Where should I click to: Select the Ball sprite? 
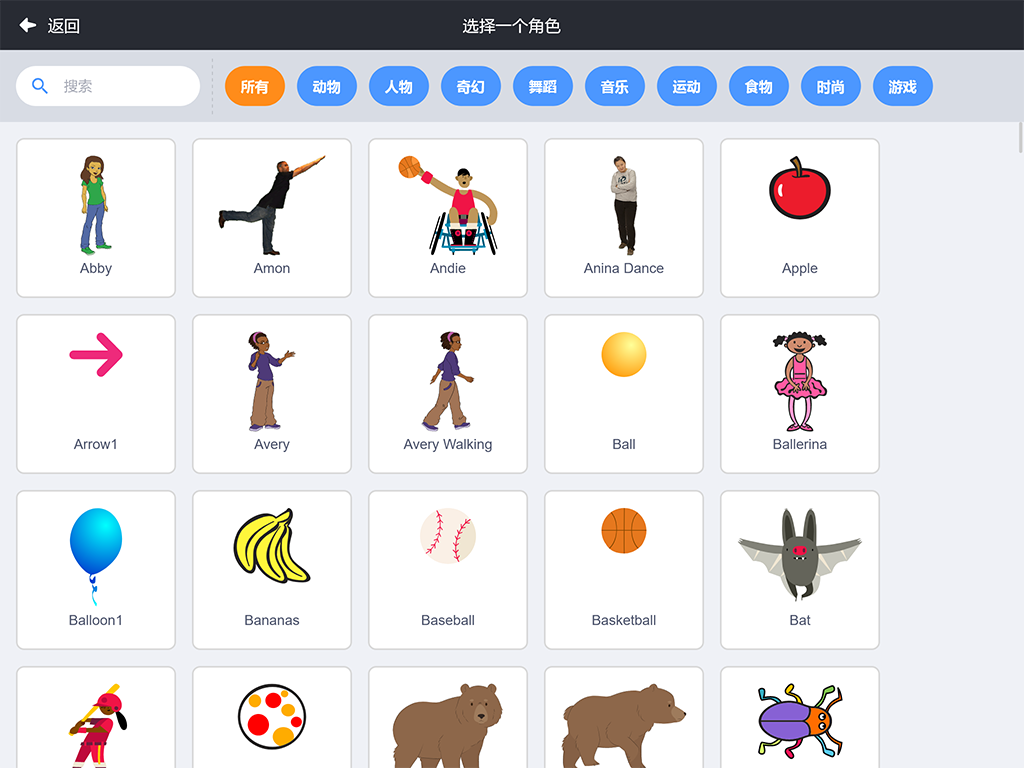point(624,394)
